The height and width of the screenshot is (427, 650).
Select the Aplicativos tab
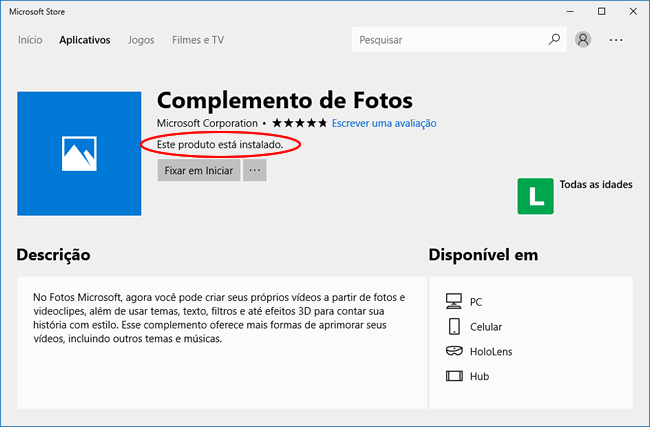coord(84,40)
